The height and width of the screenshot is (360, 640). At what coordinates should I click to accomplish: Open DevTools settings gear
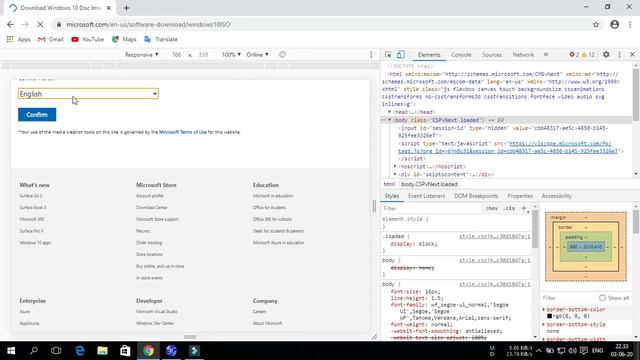[606, 54]
